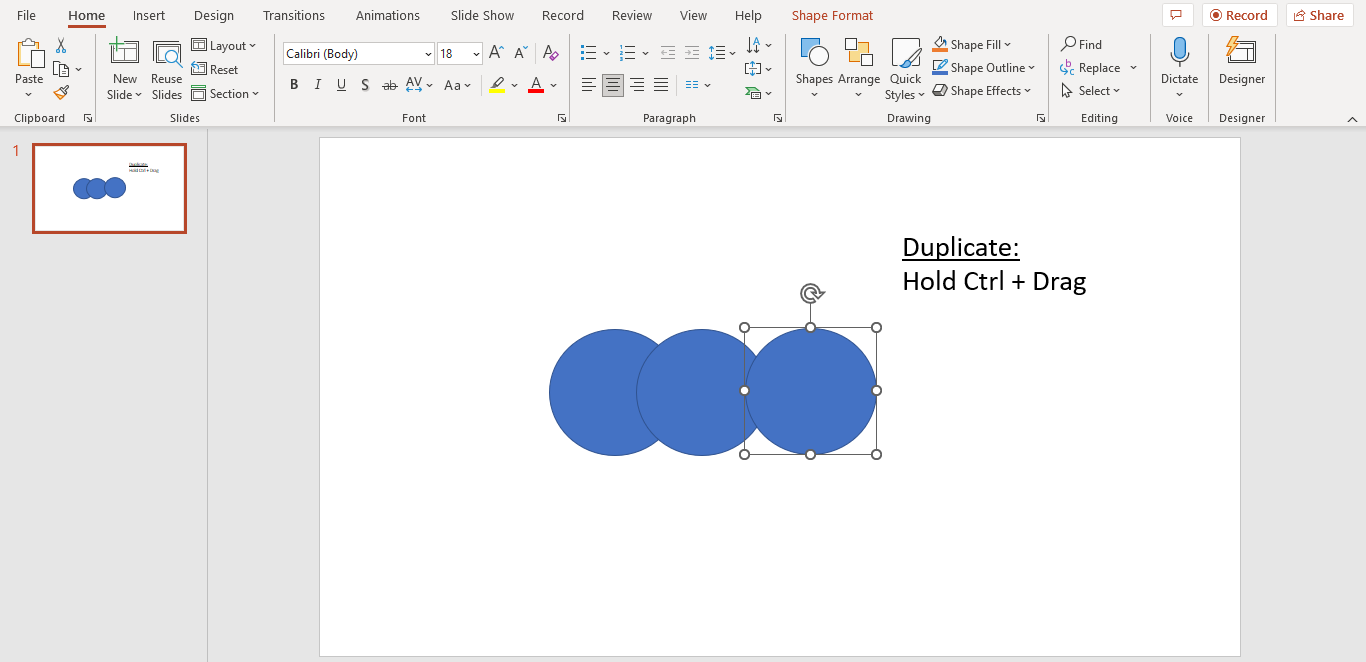Click the Font Color red swatch
This screenshot has width=1366, height=662.
coord(535,92)
